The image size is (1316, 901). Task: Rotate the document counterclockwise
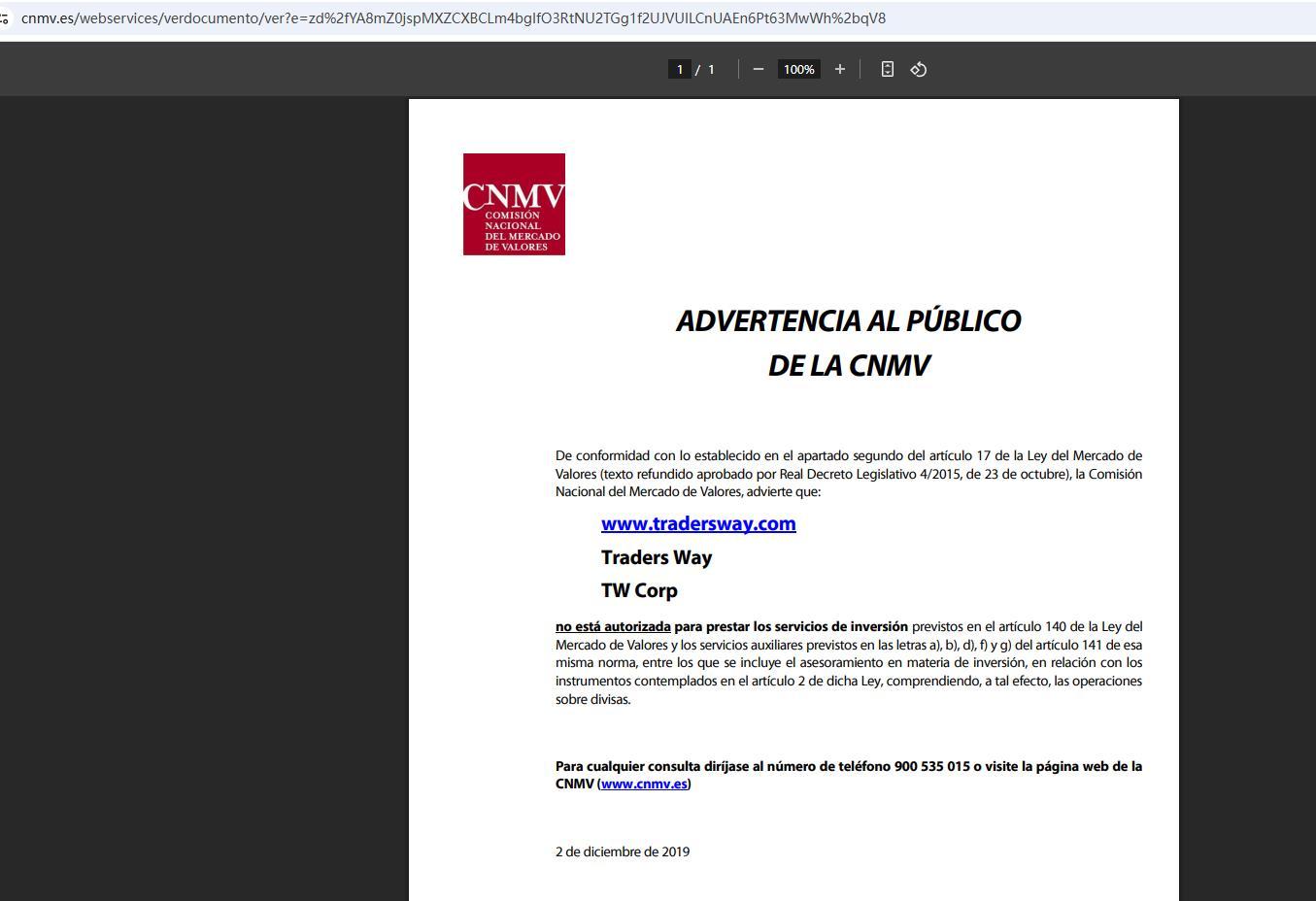coord(919,69)
